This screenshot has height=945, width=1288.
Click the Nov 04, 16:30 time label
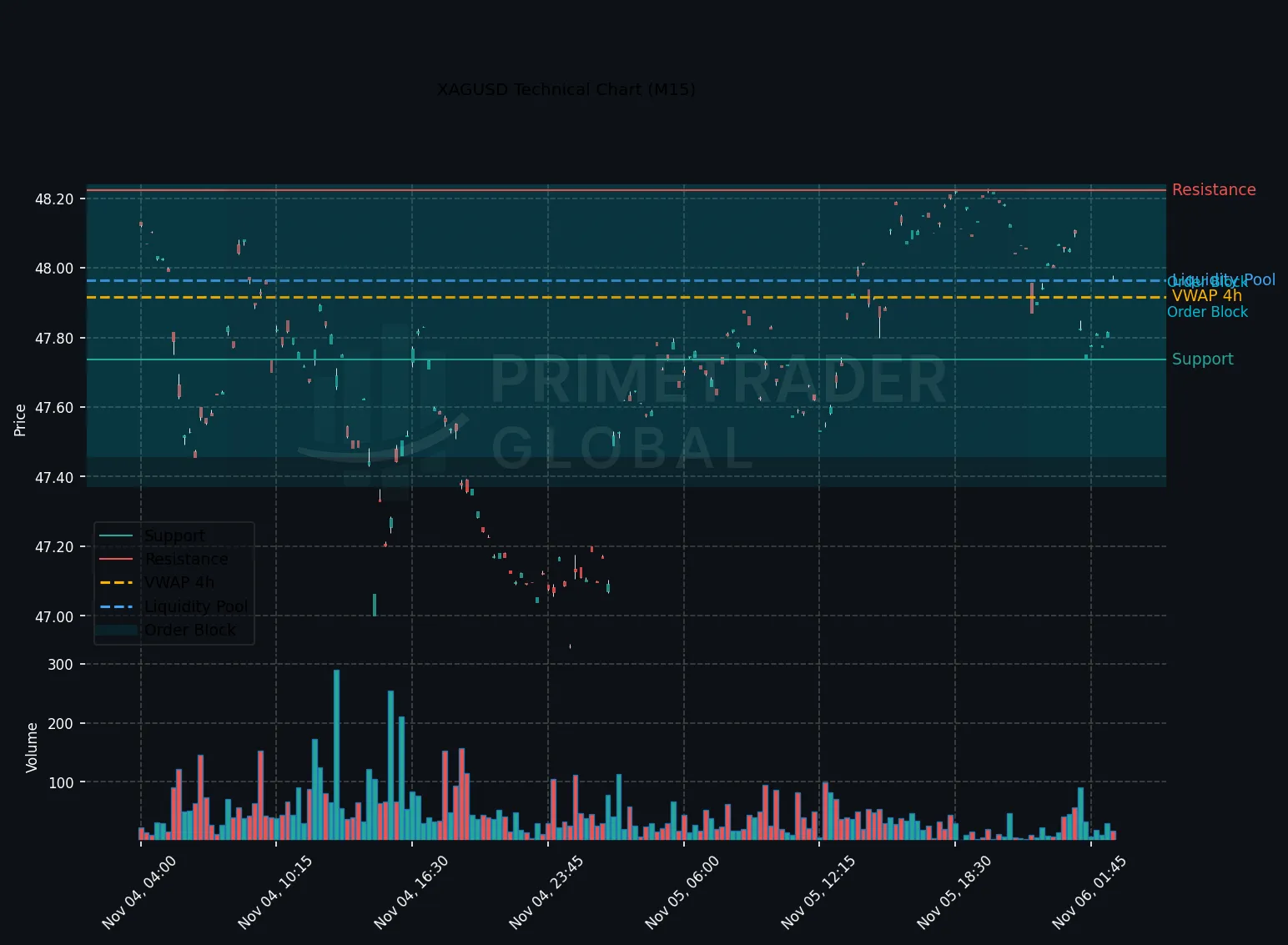pyautogui.click(x=410, y=892)
